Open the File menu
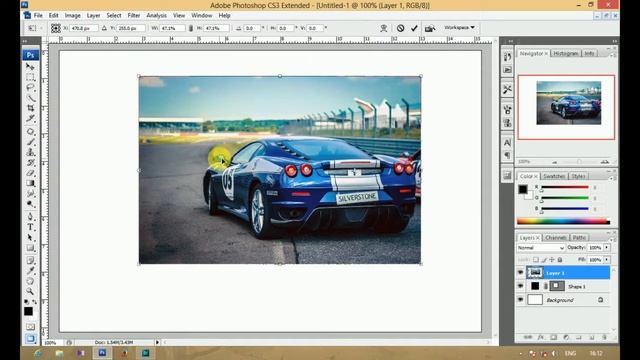640x360 pixels. (38, 16)
